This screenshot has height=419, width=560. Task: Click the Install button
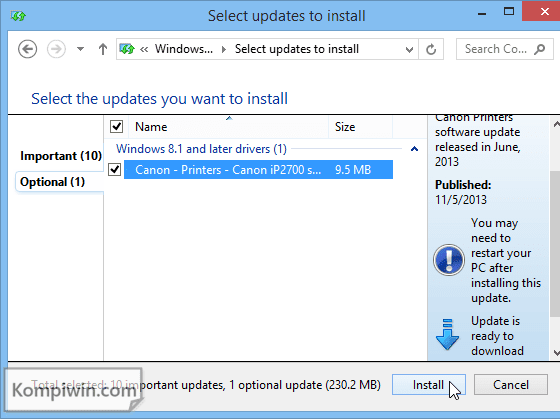coord(429,385)
